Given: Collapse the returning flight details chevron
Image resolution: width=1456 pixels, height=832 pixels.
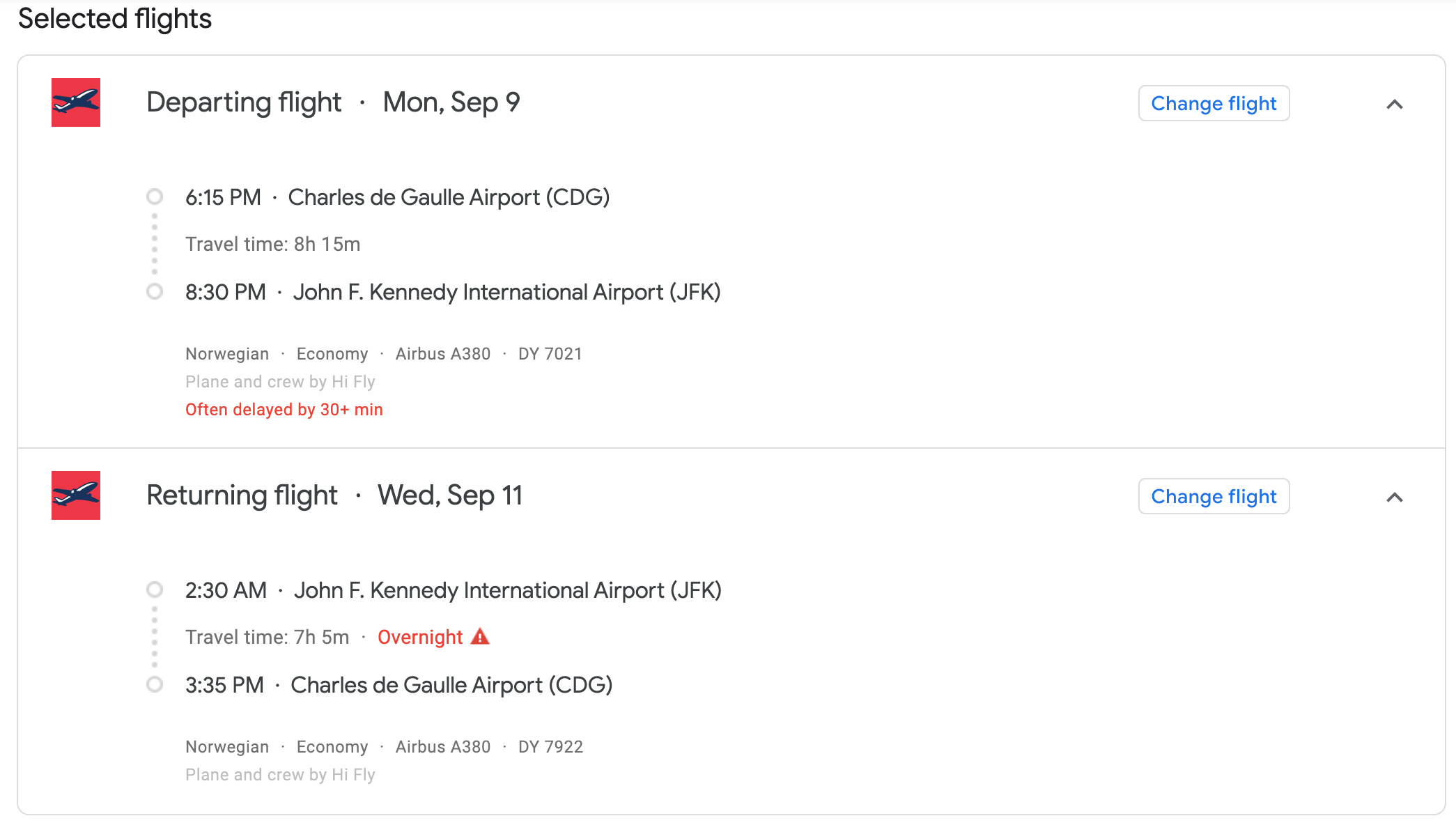Looking at the screenshot, I should tap(1394, 497).
